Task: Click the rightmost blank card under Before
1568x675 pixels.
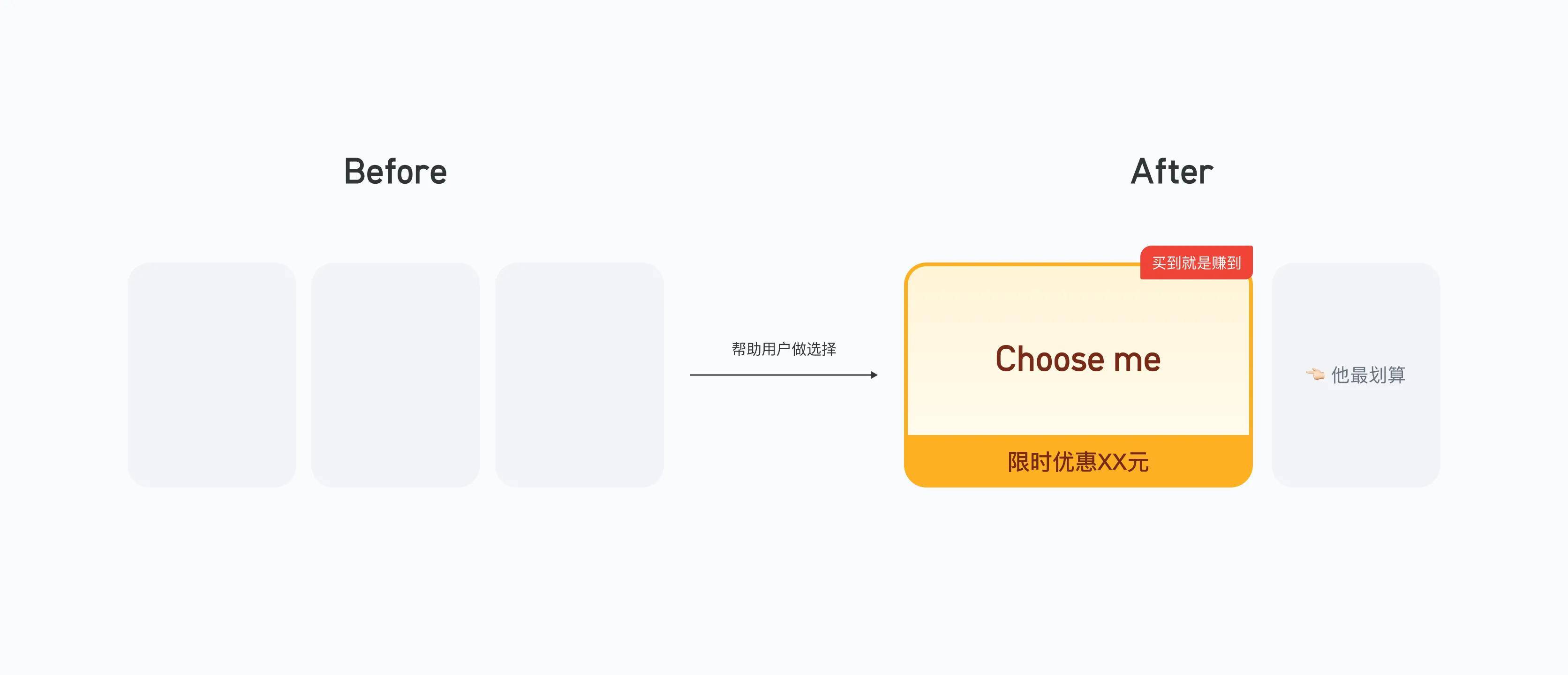Action: click(x=580, y=375)
